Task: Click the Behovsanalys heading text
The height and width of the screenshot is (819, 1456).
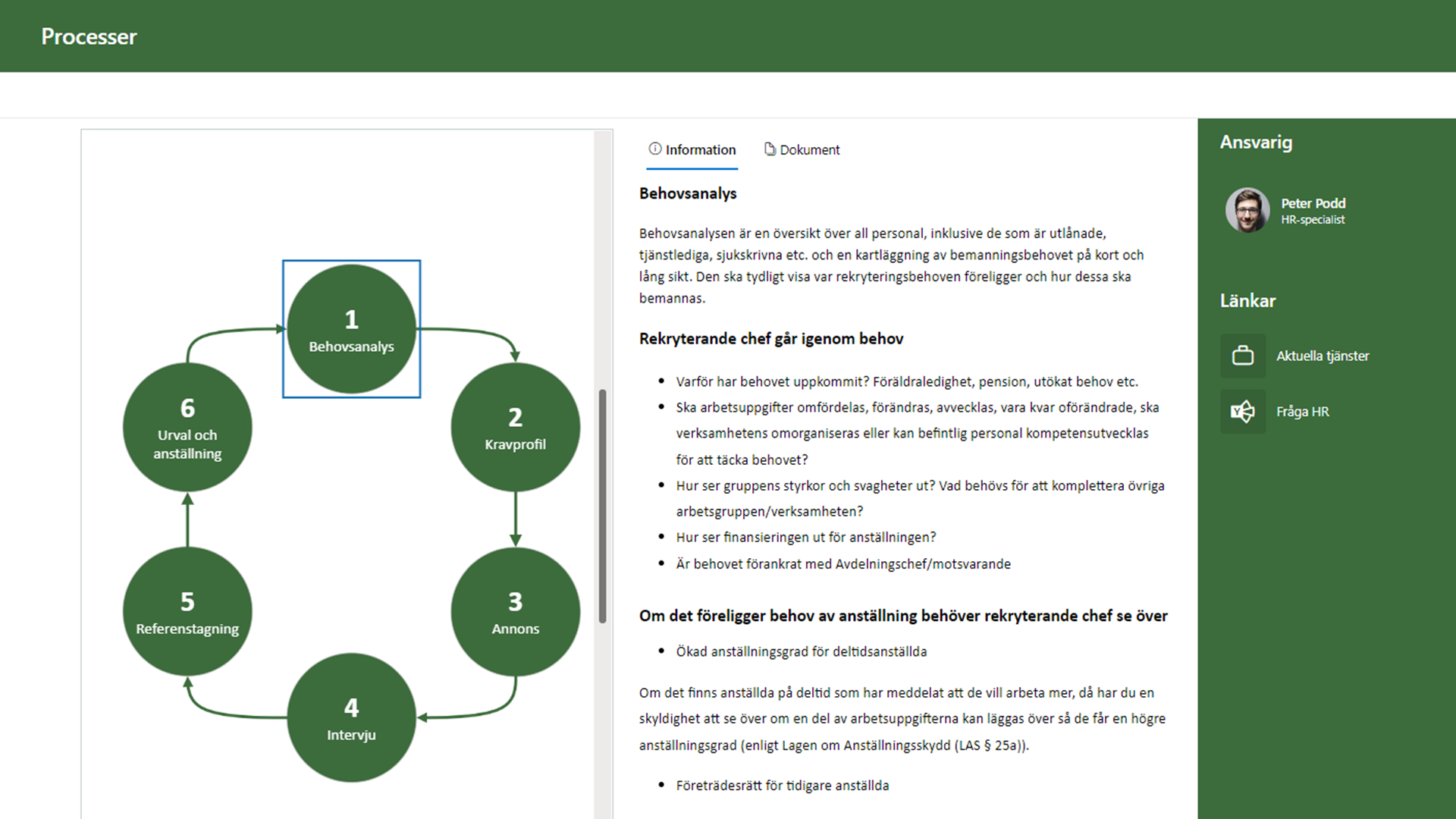Action: click(688, 193)
